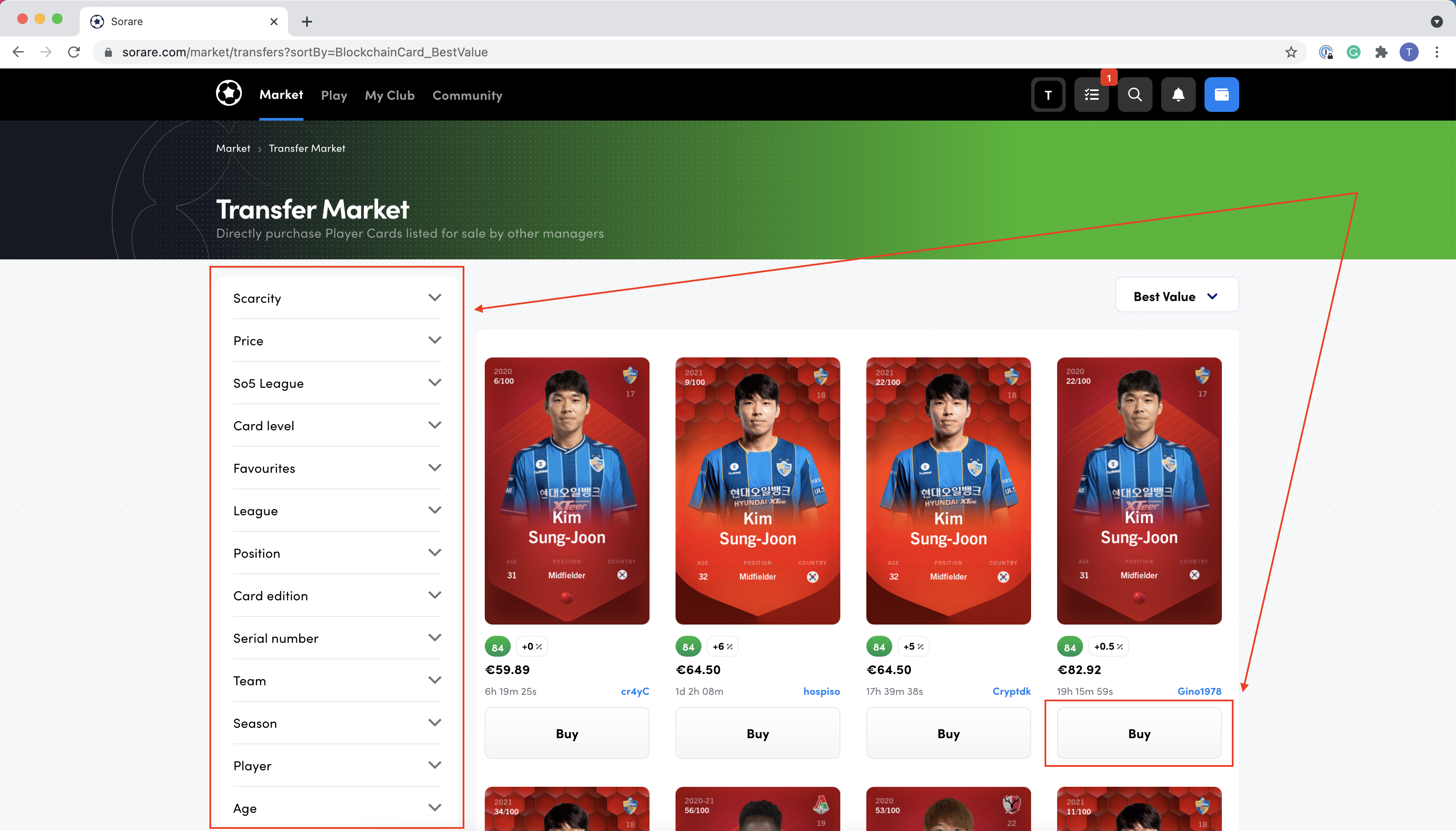Click the +0% bonus badge

(531, 647)
